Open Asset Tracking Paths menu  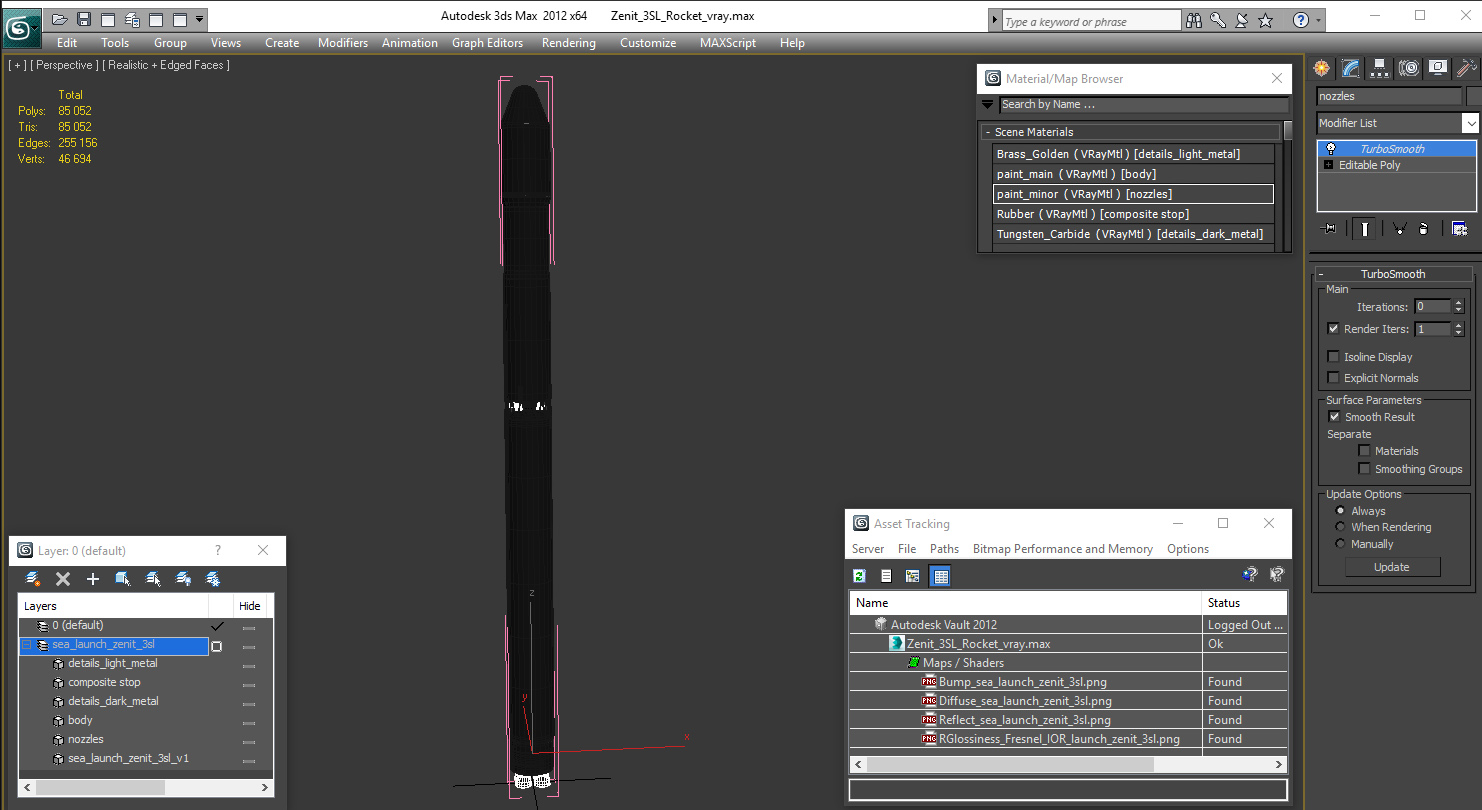click(x=944, y=549)
